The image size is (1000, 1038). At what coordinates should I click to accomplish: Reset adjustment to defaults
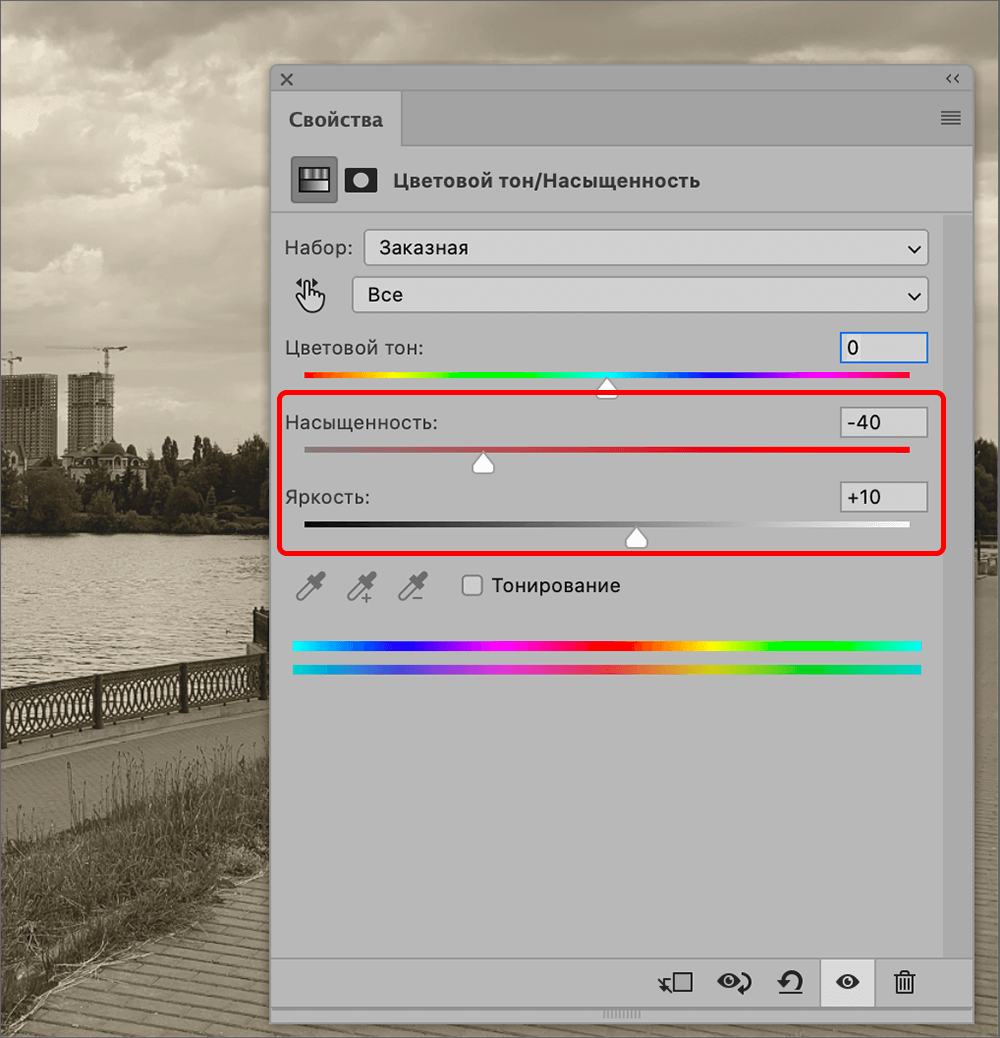coord(790,982)
